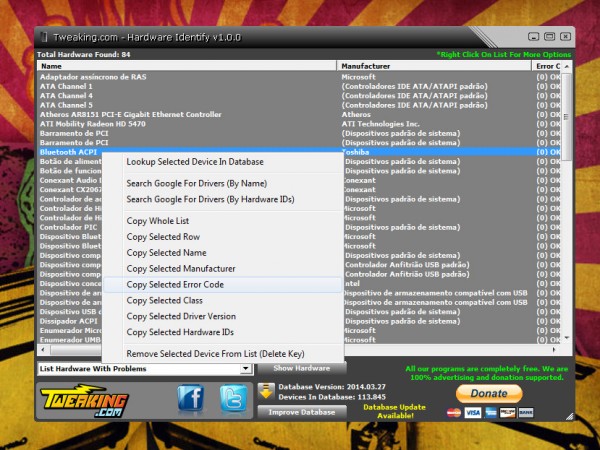Sort list by Name column header
The image size is (600, 450).
pos(187,66)
